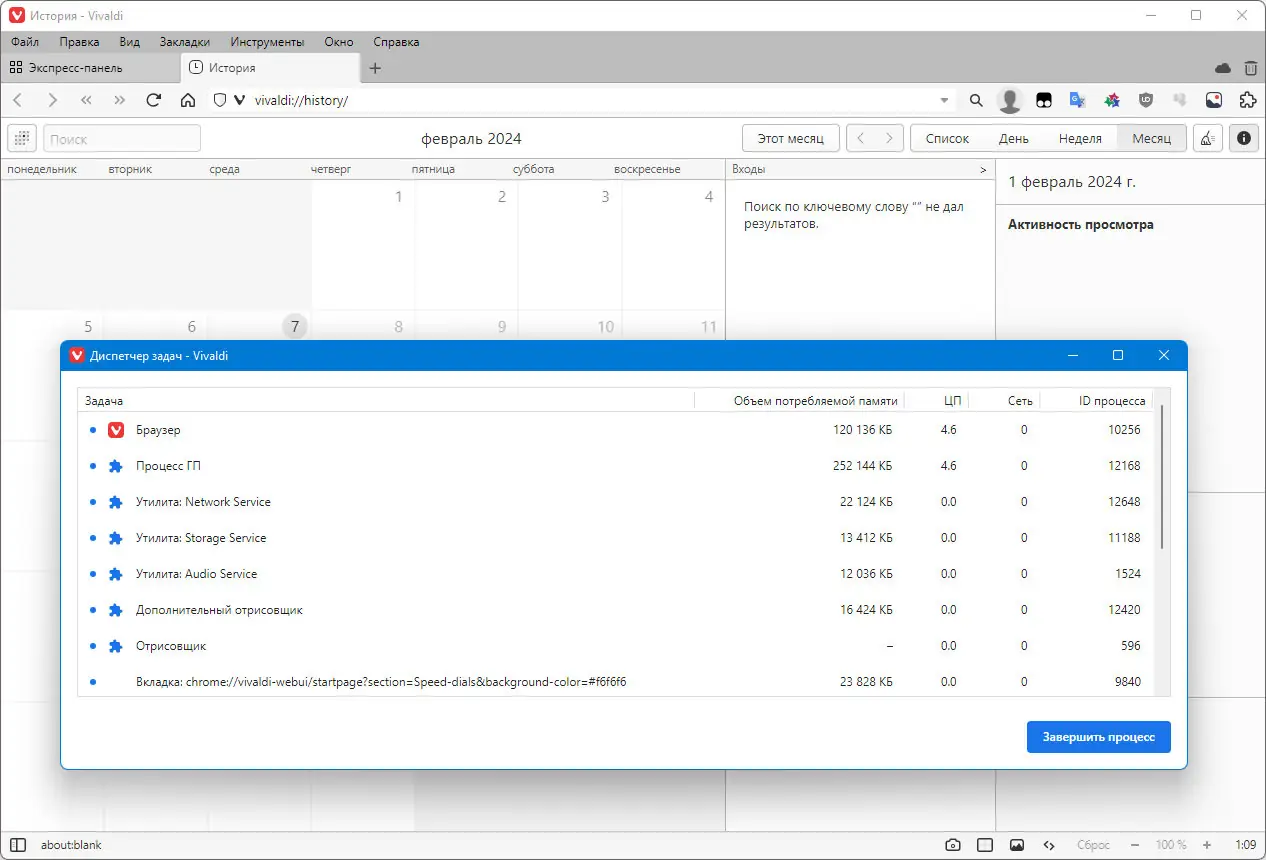Viewport: 1266px width, 860px height.
Task: Click the vivaldi://history/ address field
Action: click(x=590, y=100)
